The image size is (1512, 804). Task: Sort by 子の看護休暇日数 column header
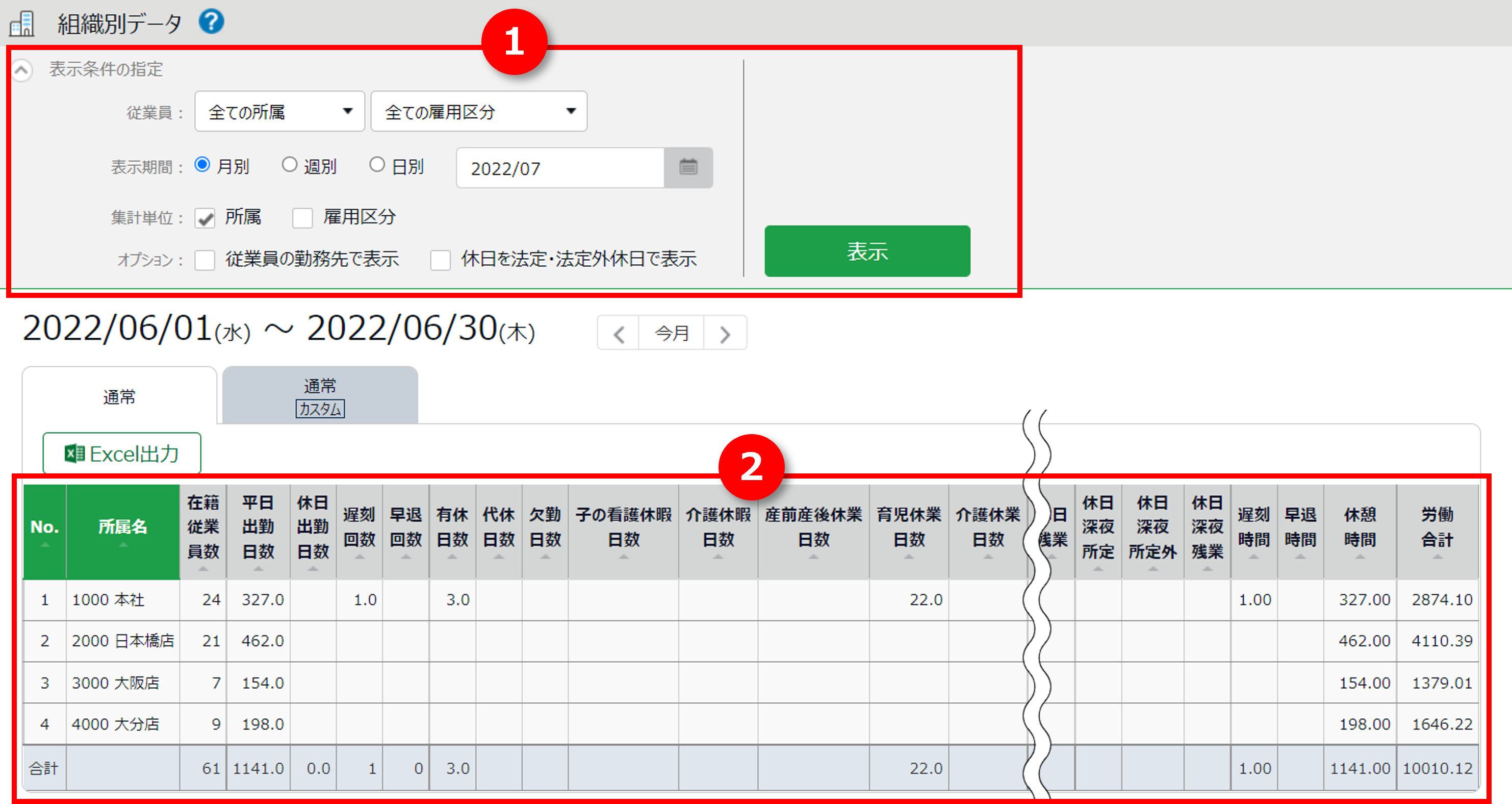pos(623,532)
